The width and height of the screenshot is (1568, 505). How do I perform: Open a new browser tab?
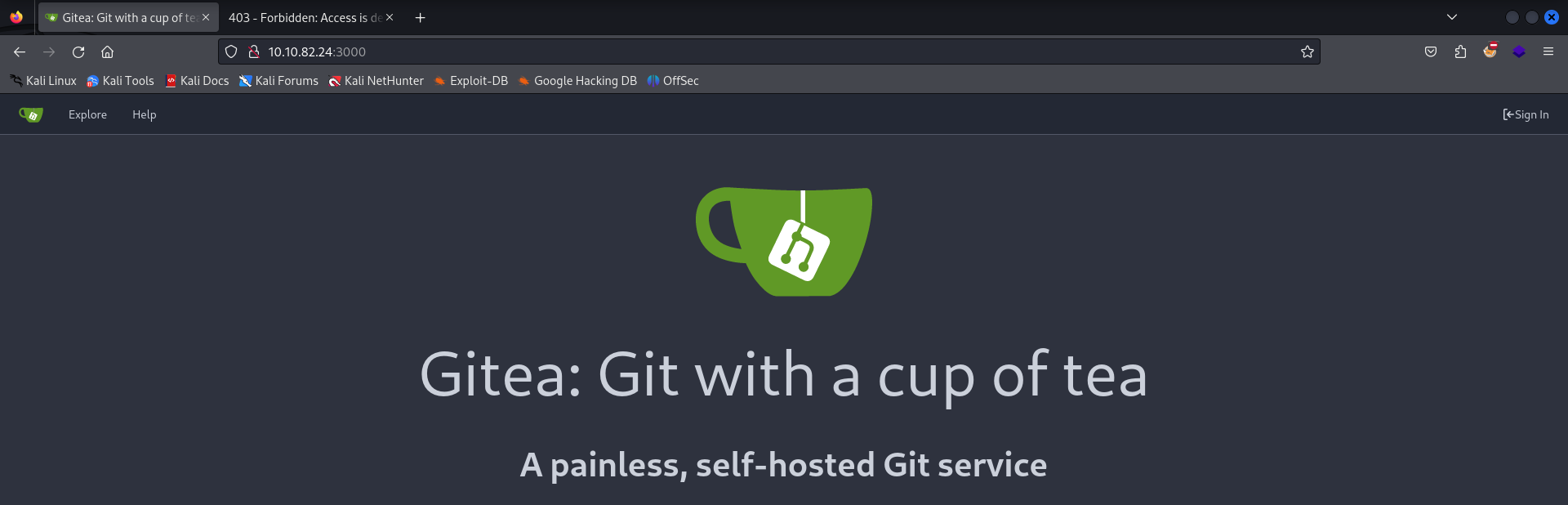[420, 18]
